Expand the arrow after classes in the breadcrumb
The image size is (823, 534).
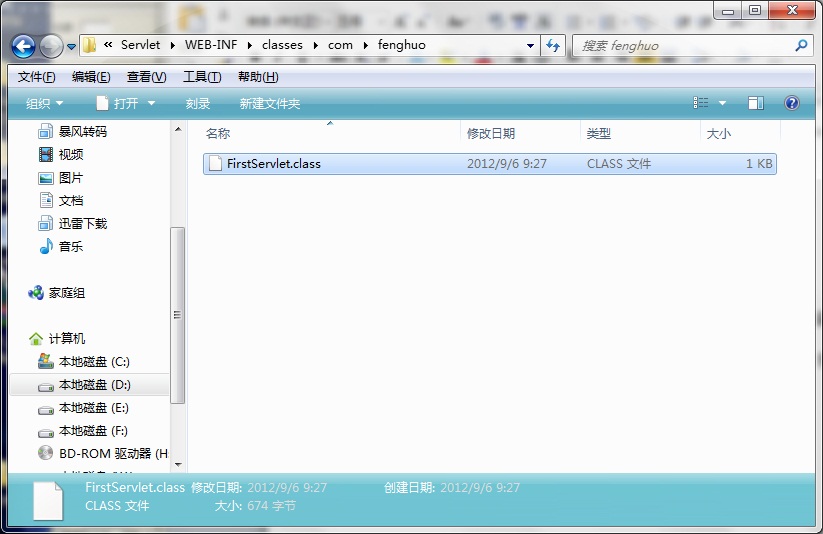(x=316, y=45)
